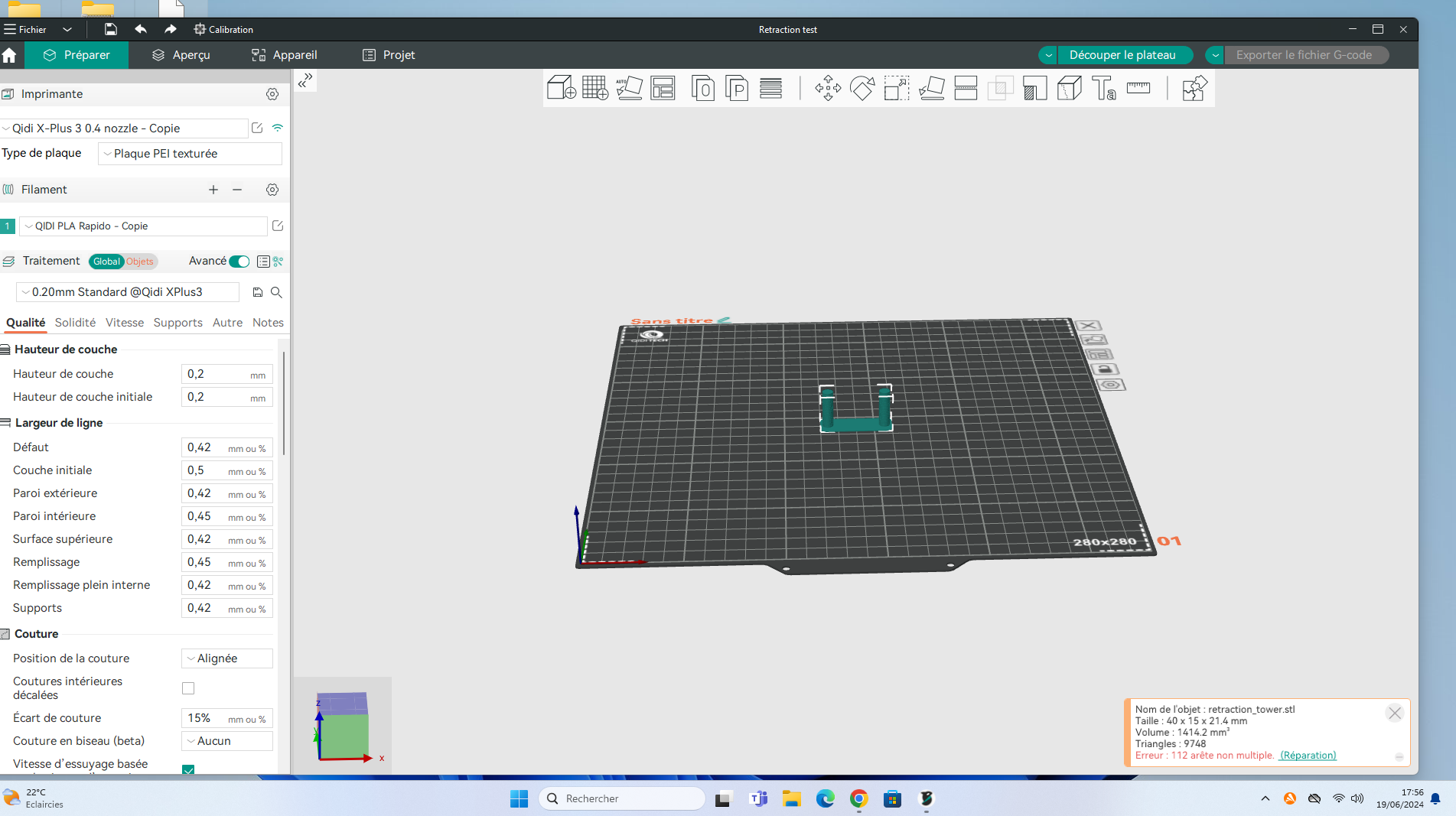
Task: Open the Measure ruler tool
Action: click(1138, 88)
